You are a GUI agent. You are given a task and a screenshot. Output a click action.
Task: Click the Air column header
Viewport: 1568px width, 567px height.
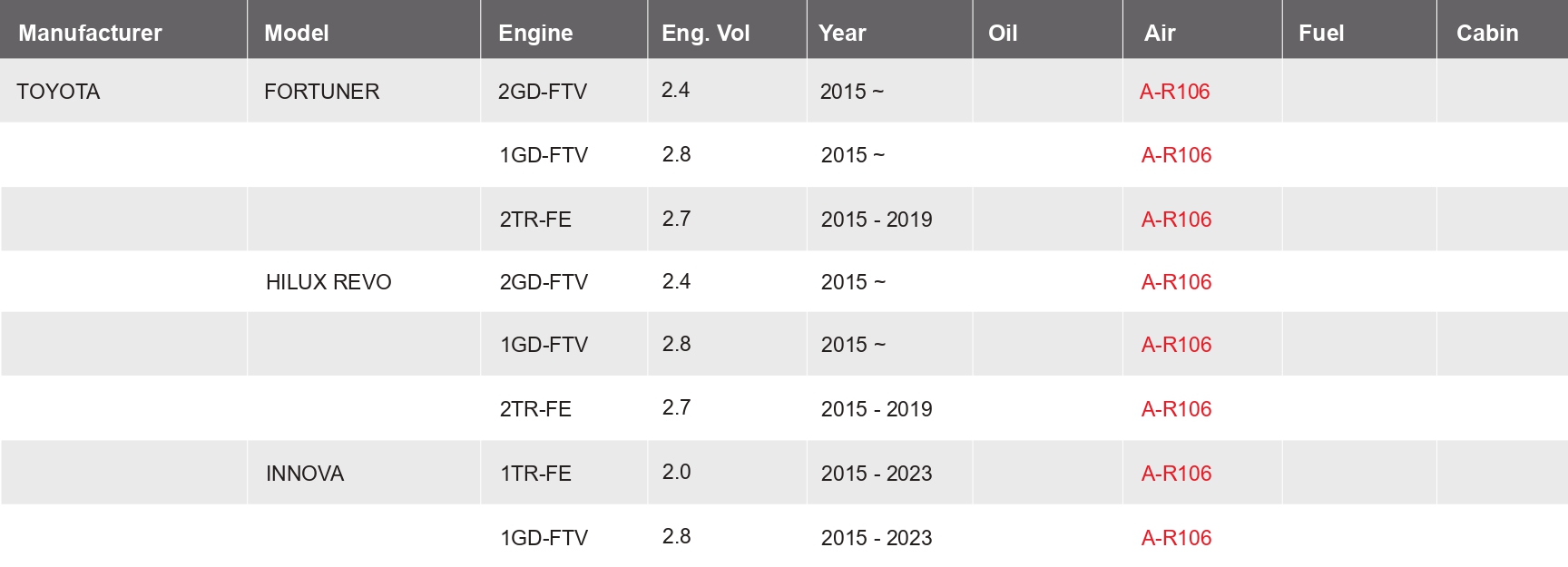(x=1160, y=33)
